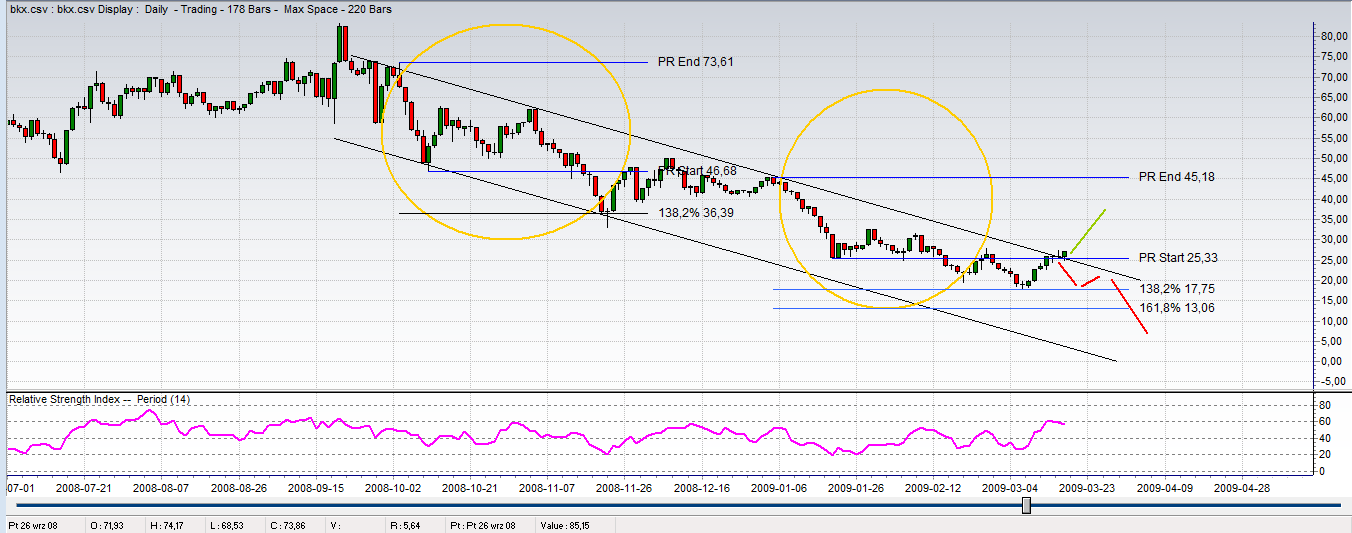Click the 2009-04-09 date axis label
1352x533 pixels.
point(1165,488)
